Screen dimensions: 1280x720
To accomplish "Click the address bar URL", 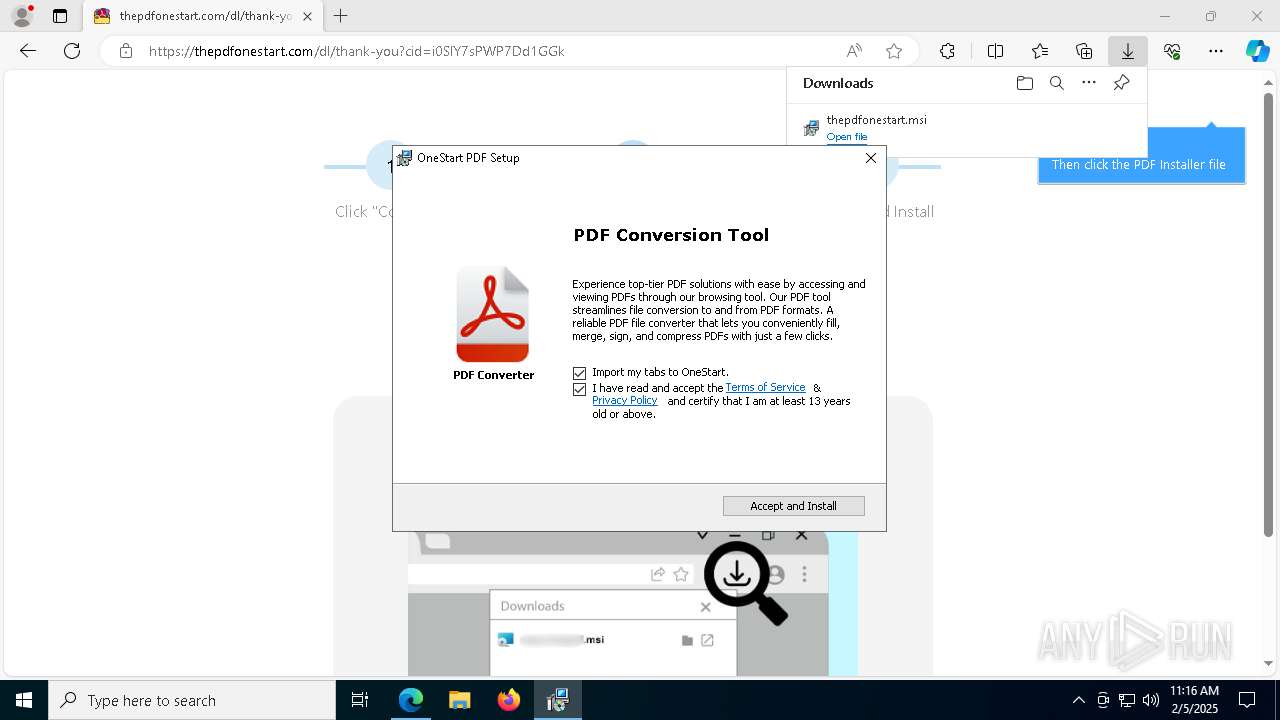I will click(357, 51).
